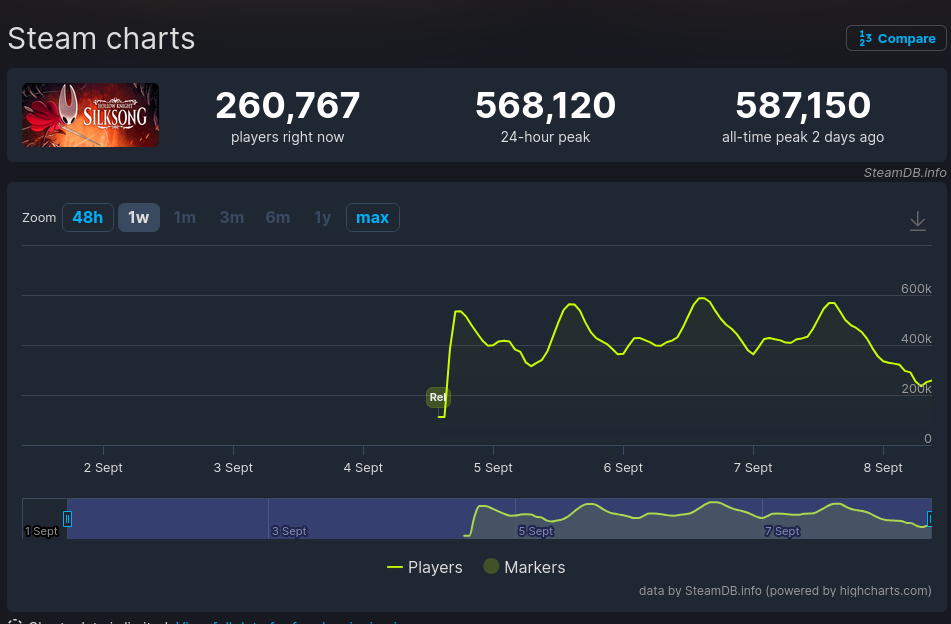Click the 6 Sept x-axis label

[623, 468]
